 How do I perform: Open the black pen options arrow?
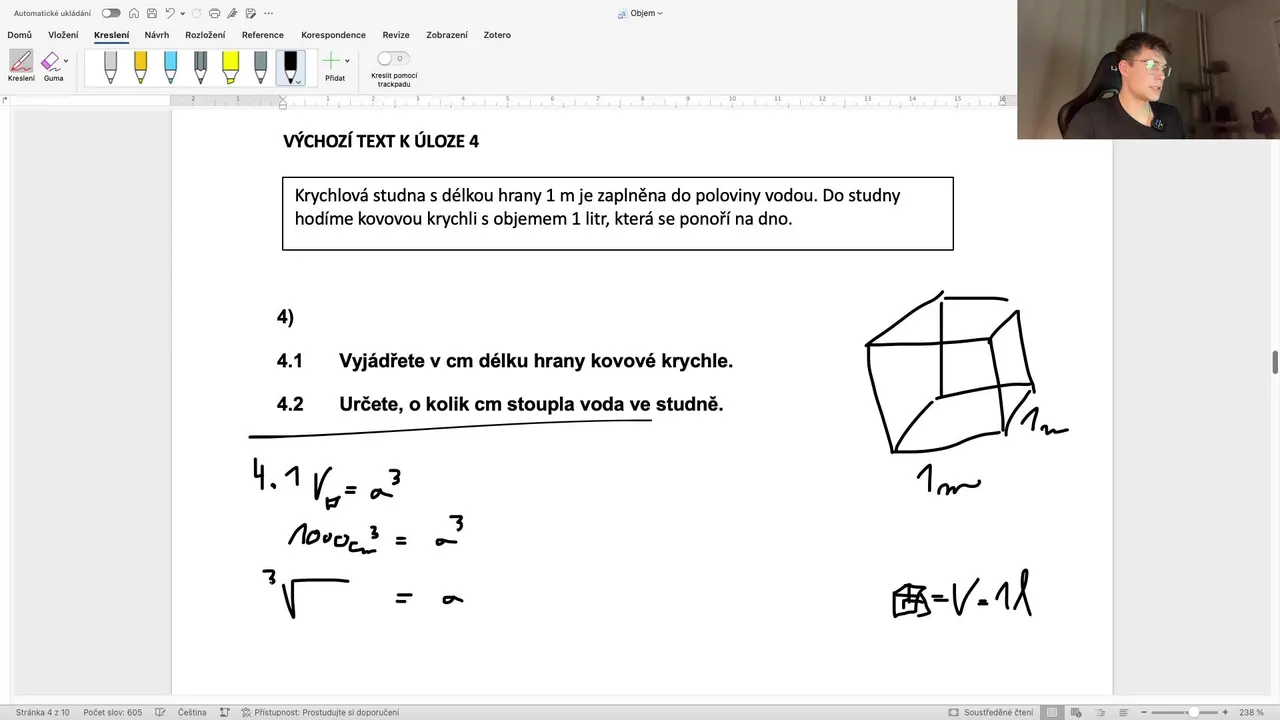[x=297, y=83]
